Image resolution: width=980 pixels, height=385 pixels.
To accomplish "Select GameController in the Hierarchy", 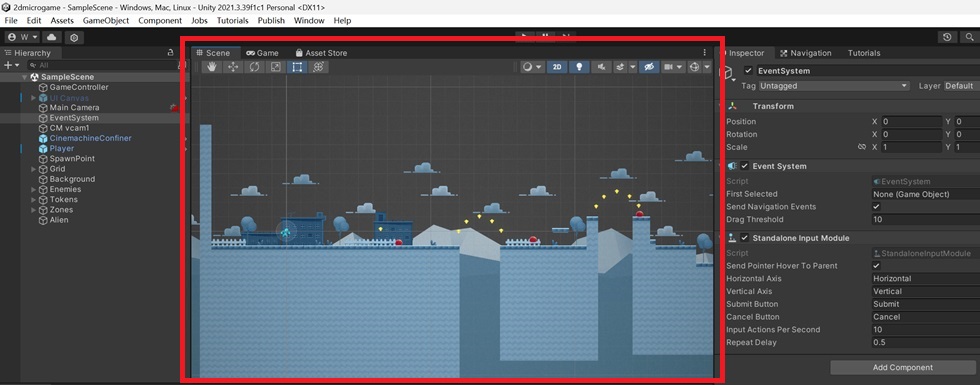I will [x=79, y=87].
